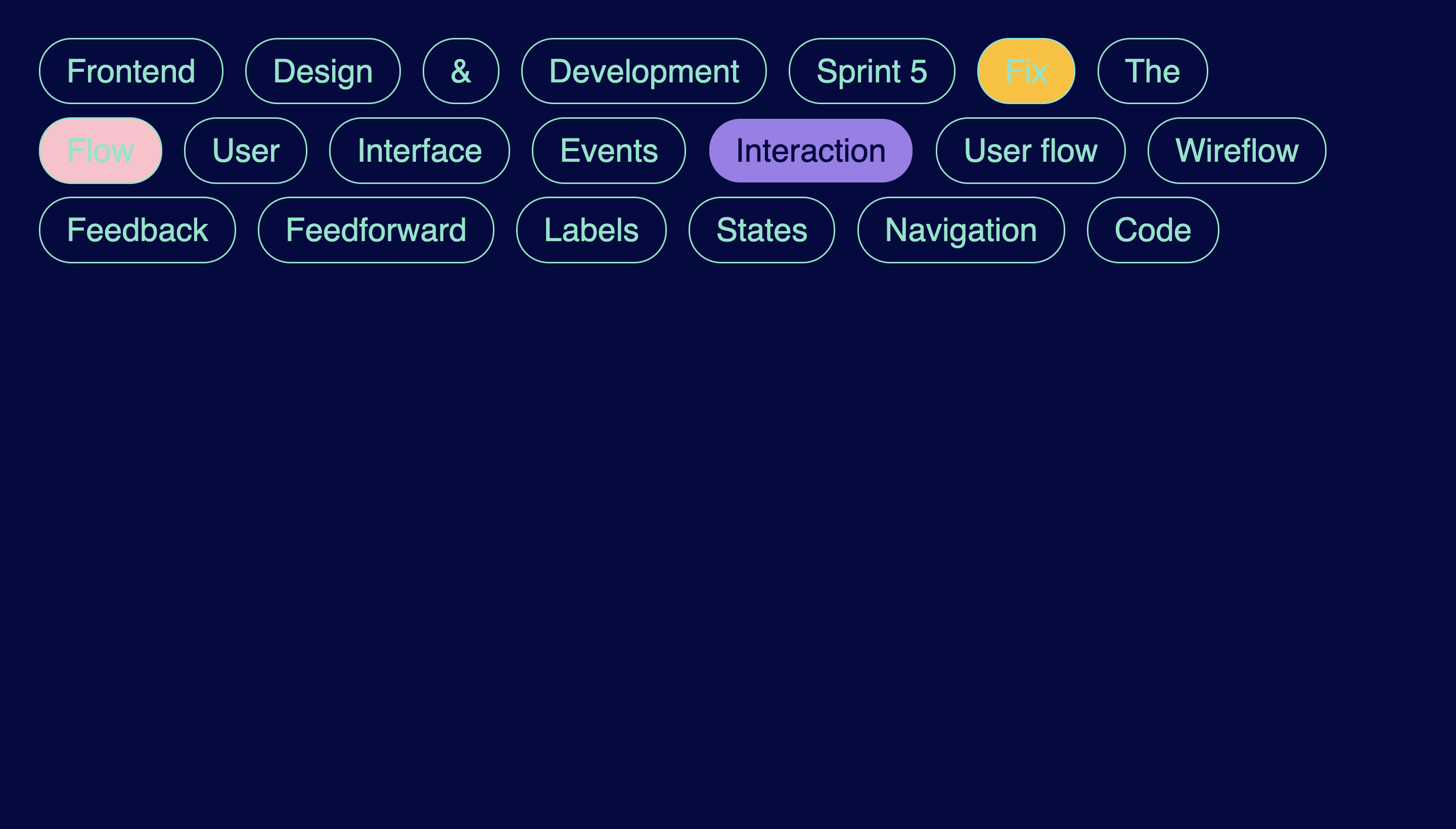
Task: Select the Feedforward tag
Action: click(376, 230)
